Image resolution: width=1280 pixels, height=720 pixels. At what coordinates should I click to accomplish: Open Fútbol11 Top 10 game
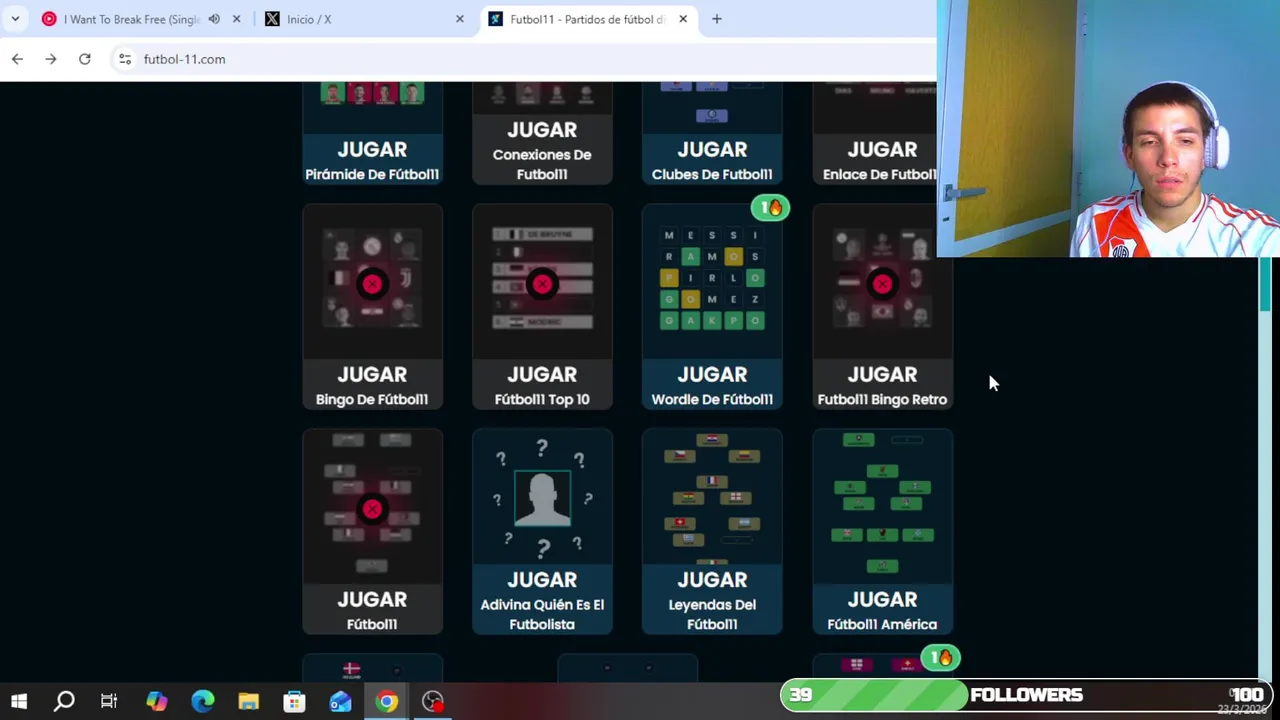pos(542,307)
